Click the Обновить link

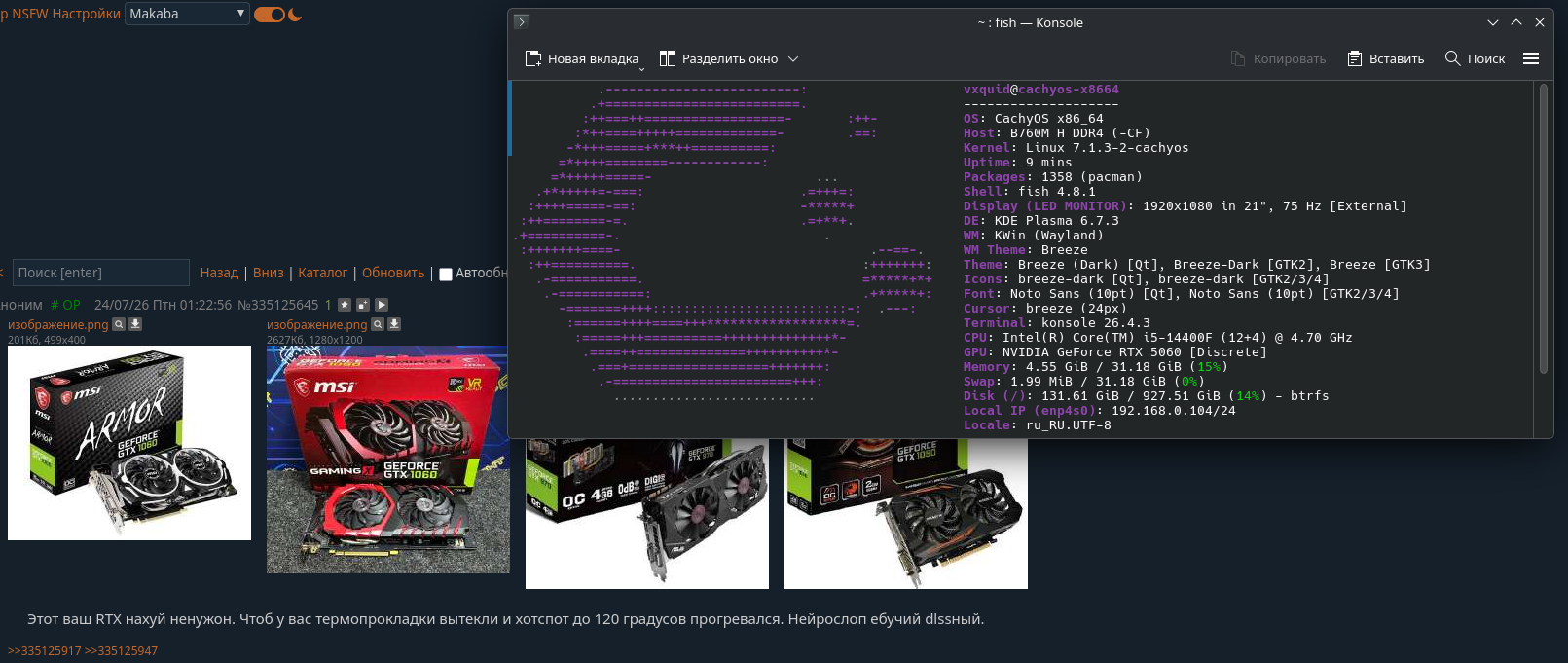[393, 273]
